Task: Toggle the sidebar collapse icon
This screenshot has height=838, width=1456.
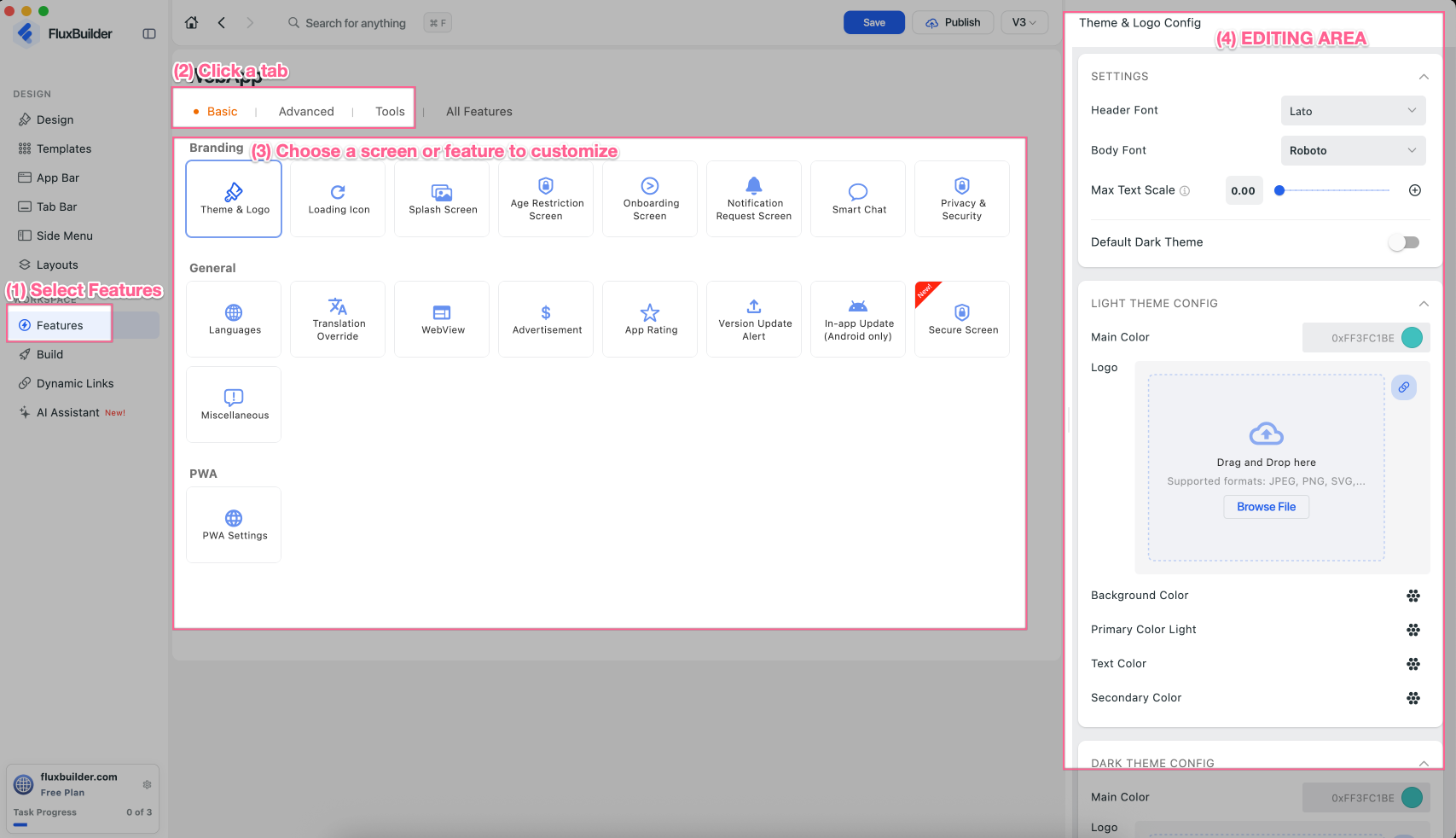Action: point(149,34)
